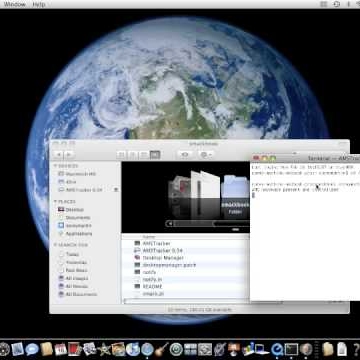Eject the AMSTracker 0.34 volume
The image size is (360, 360).
(116, 190)
